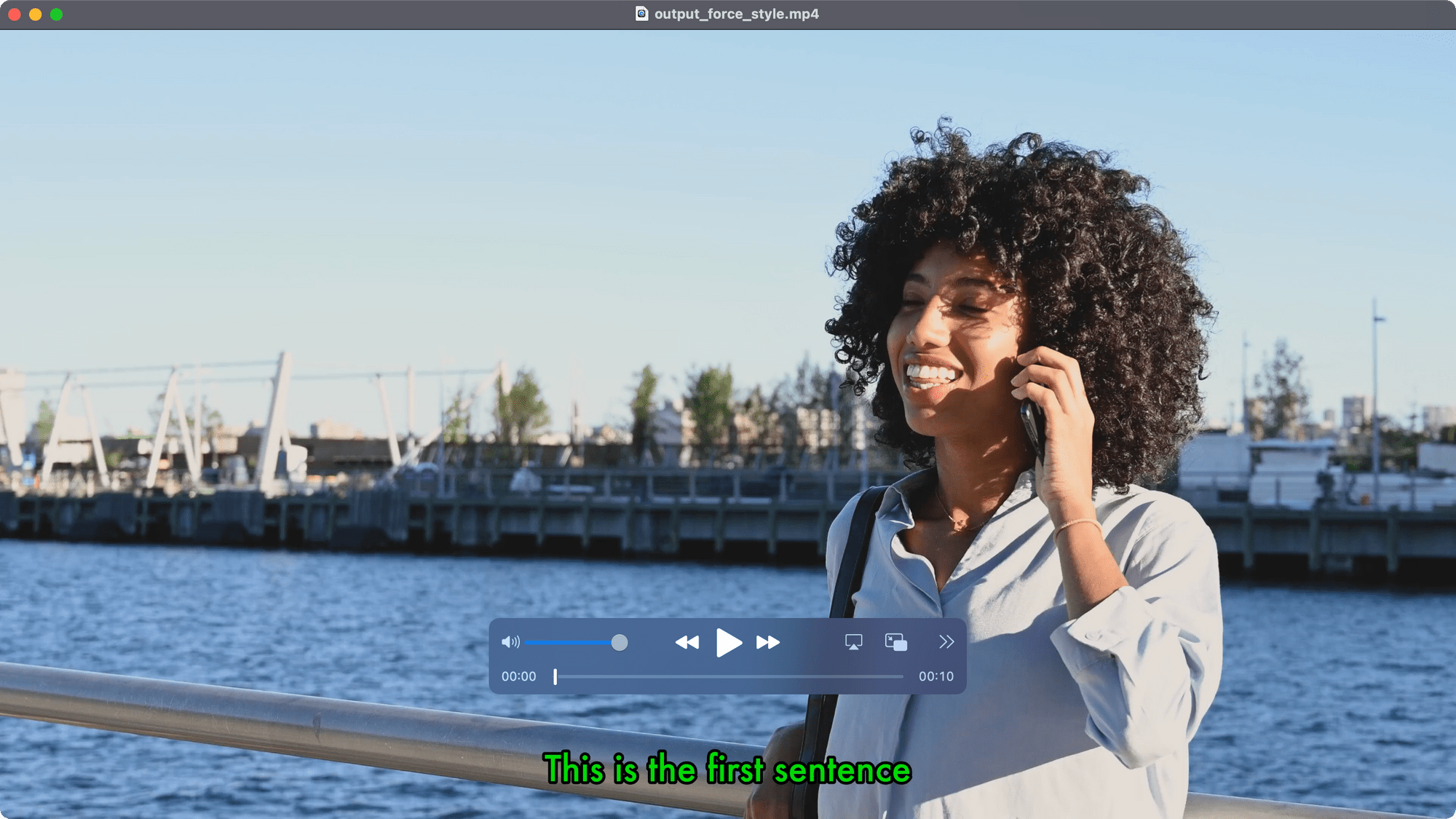Reveal hidden playback options via double-arrow
1456x819 pixels.
pyautogui.click(x=946, y=641)
